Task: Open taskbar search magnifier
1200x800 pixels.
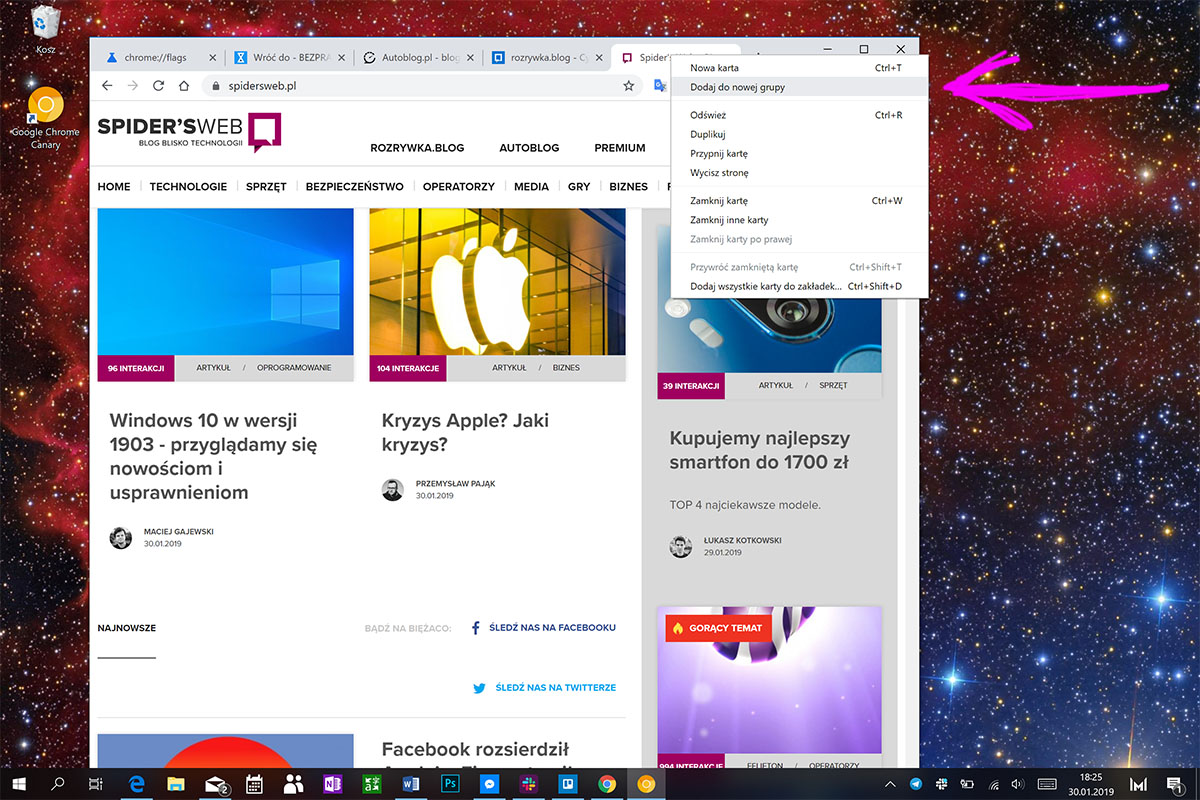Action: click(x=57, y=784)
